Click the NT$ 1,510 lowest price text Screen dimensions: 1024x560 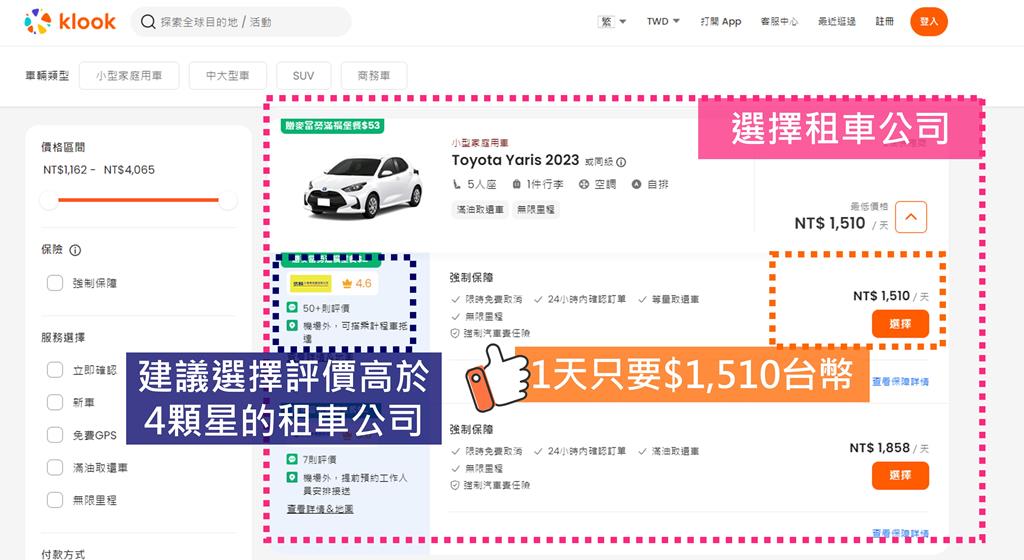(829, 223)
